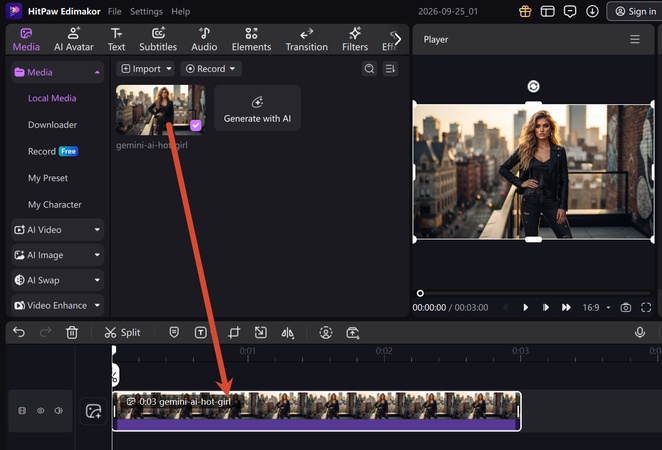Click the microphone voiceover icon
The width and height of the screenshot is (662, 450).
(x=640, y=332)
